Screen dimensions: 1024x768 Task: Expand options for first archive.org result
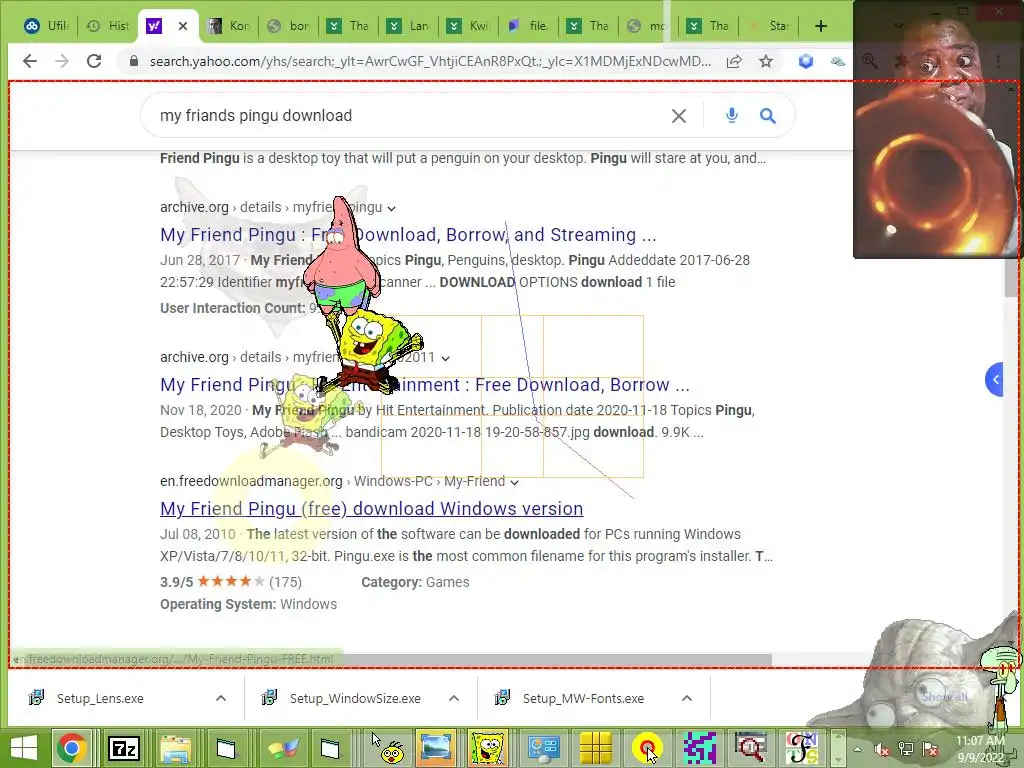coord(391,208)
